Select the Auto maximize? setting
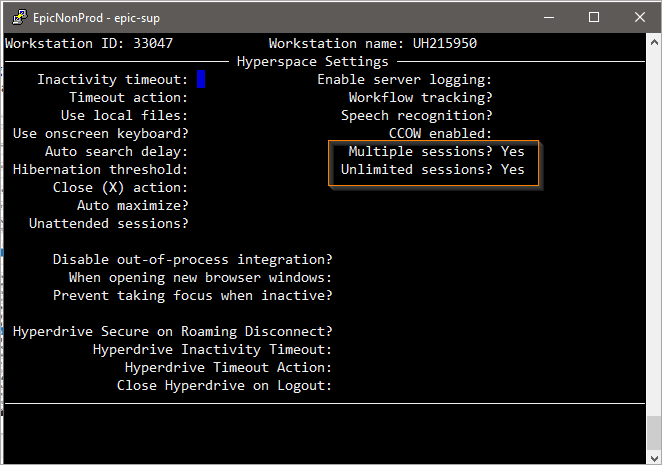This screenshot has height=465, width=662. click(x=132, y=205)
